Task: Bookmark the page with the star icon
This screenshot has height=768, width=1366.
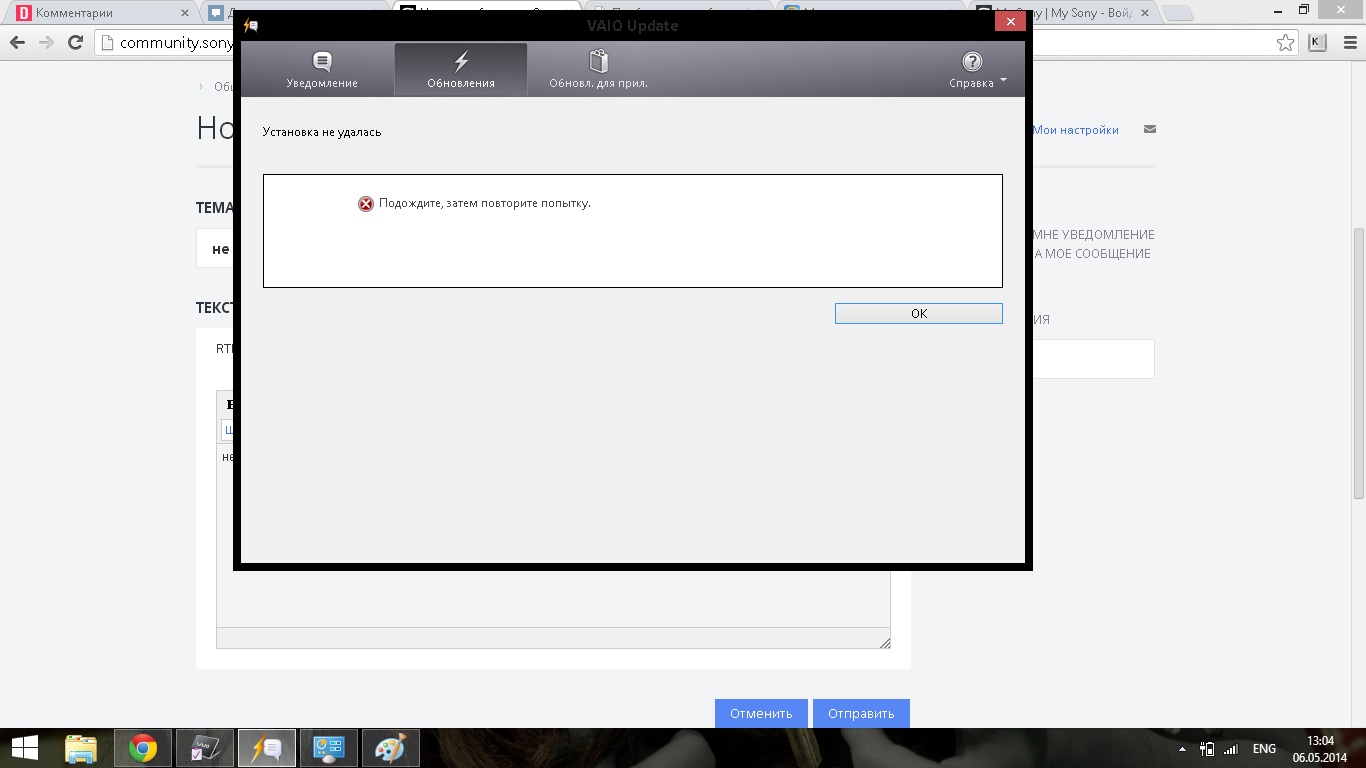Action: [x=1285, y=43]
